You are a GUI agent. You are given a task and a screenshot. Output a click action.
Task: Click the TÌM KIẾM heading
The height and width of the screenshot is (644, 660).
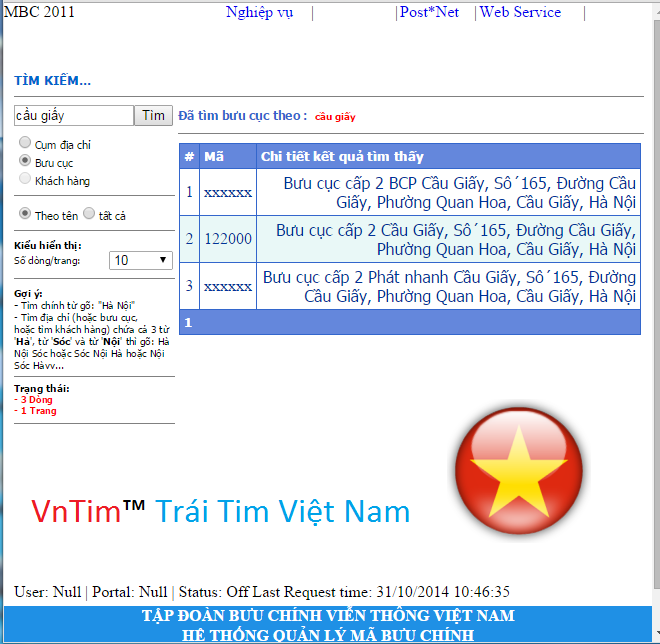52,80
